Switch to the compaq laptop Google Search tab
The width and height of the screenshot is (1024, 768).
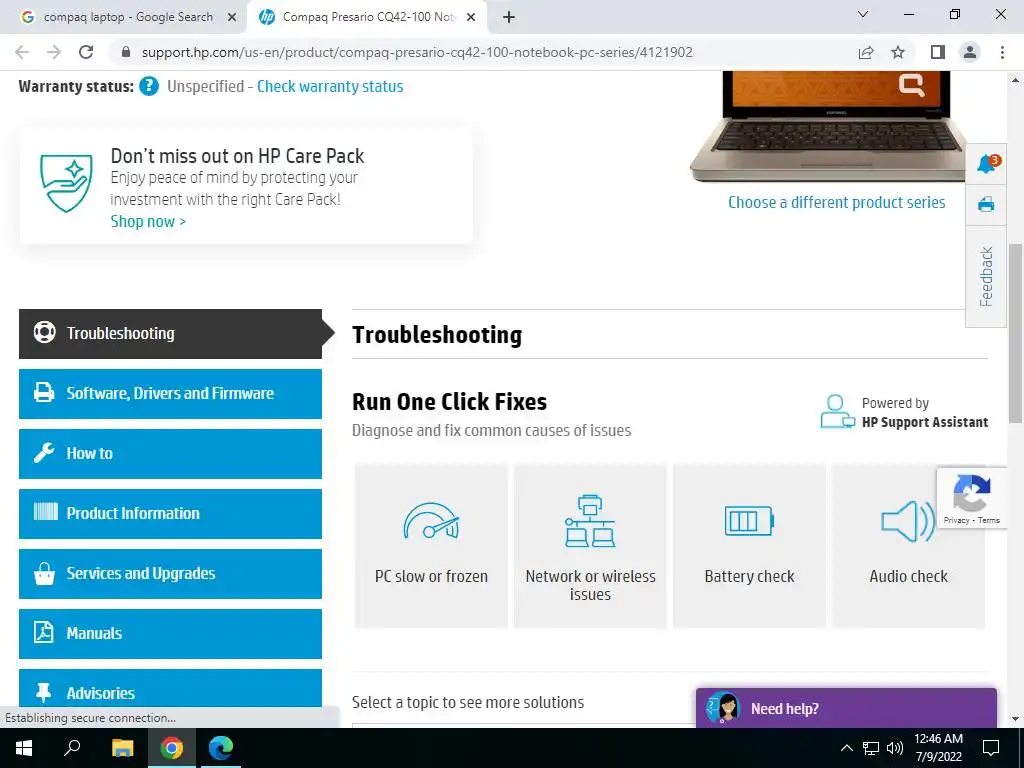pyautogui.click(x=127, y=17)
